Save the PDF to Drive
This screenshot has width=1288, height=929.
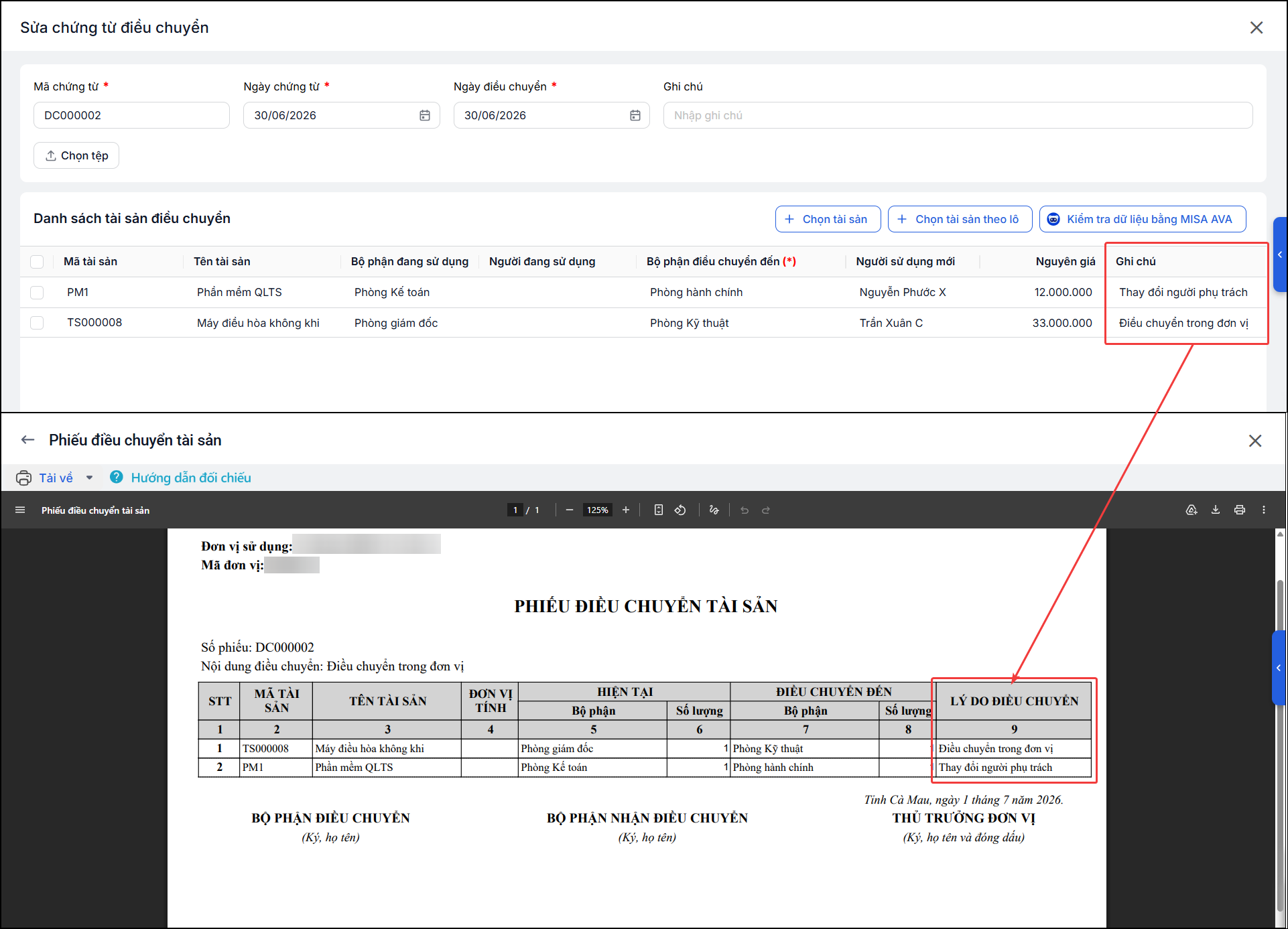[1192, 510]
